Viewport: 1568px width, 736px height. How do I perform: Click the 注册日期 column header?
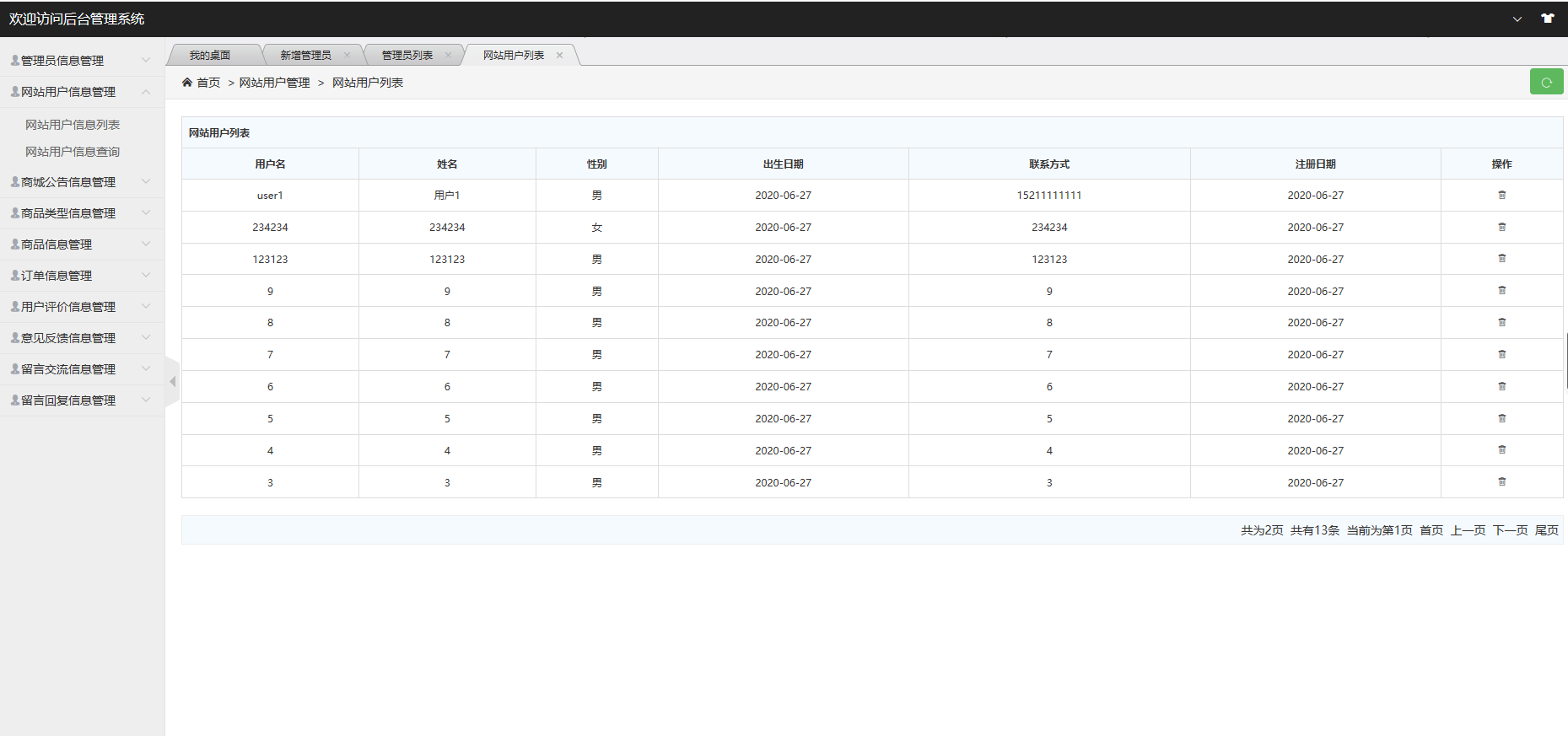click(1316, 164)
